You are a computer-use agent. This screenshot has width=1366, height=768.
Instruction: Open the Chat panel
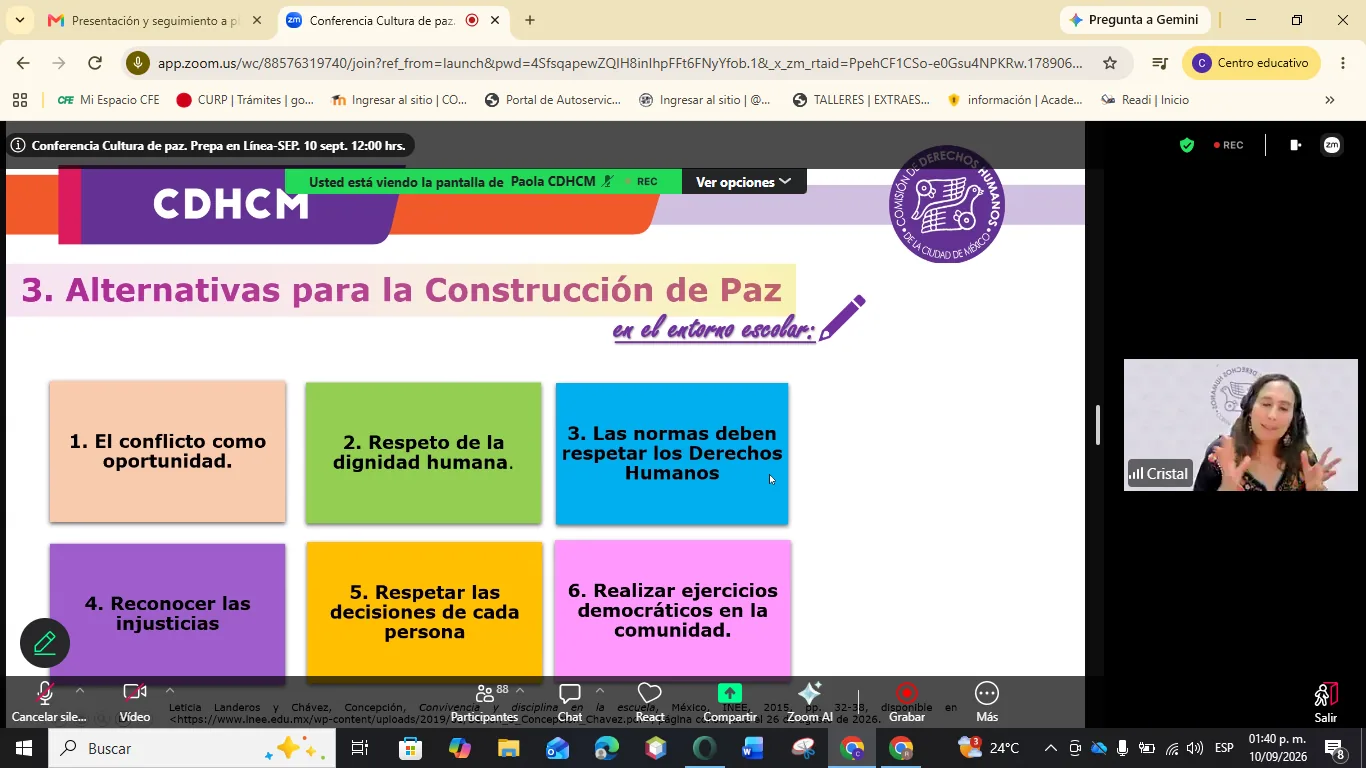[570, 703]
